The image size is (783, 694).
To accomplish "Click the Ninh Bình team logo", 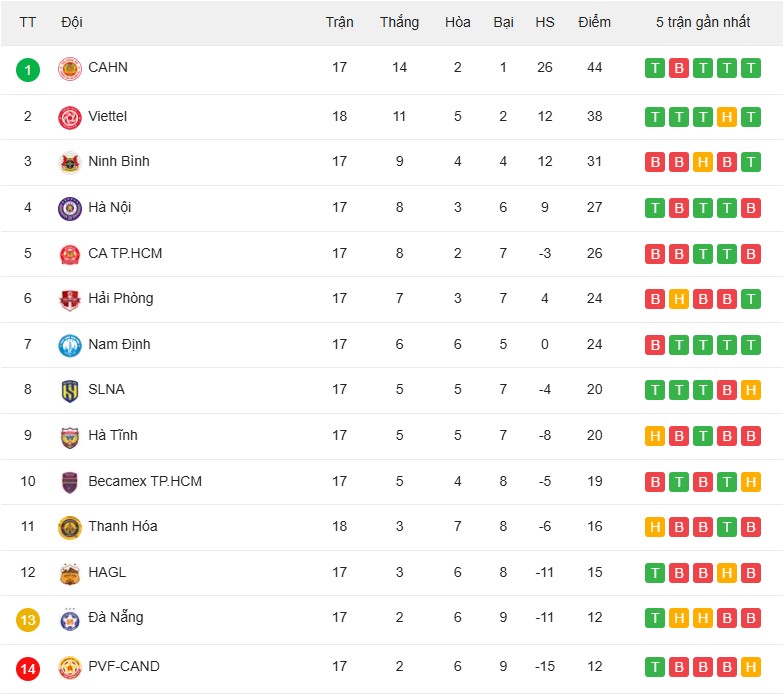I will click(69, 162).
